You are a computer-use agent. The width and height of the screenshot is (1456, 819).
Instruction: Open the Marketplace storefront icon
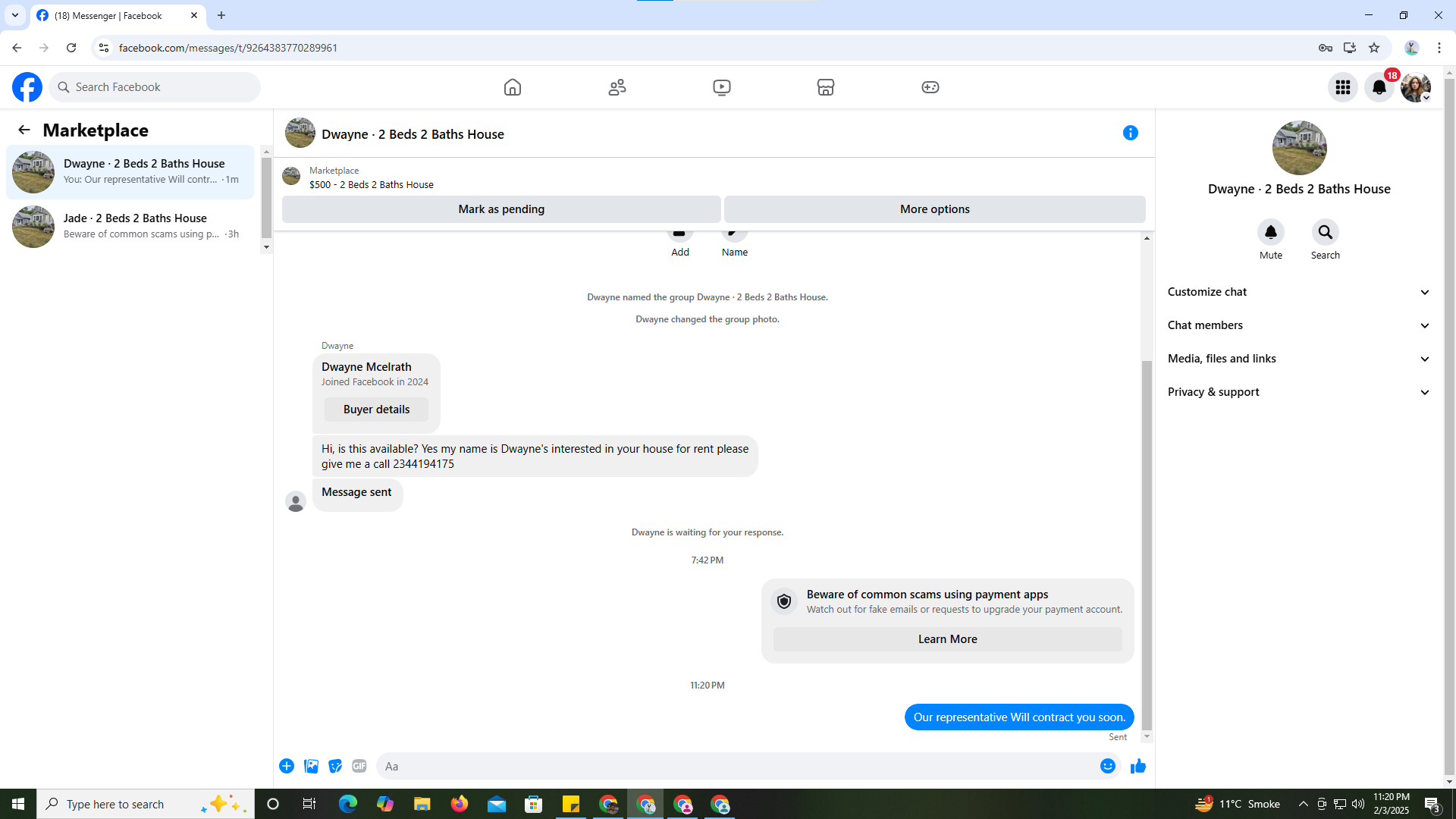[826, 87]
